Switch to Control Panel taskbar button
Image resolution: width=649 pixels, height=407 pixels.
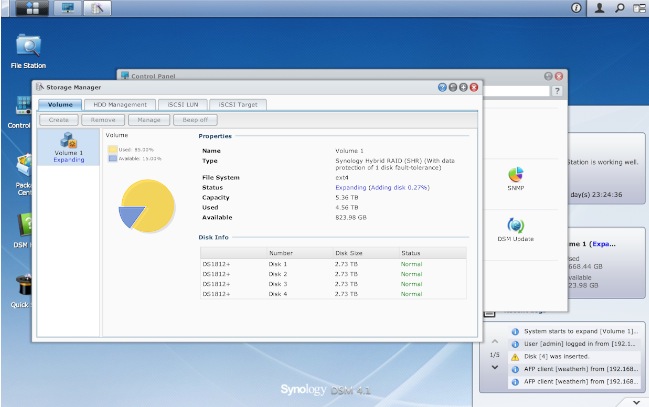pyautogui.click(x=67, y=8)
